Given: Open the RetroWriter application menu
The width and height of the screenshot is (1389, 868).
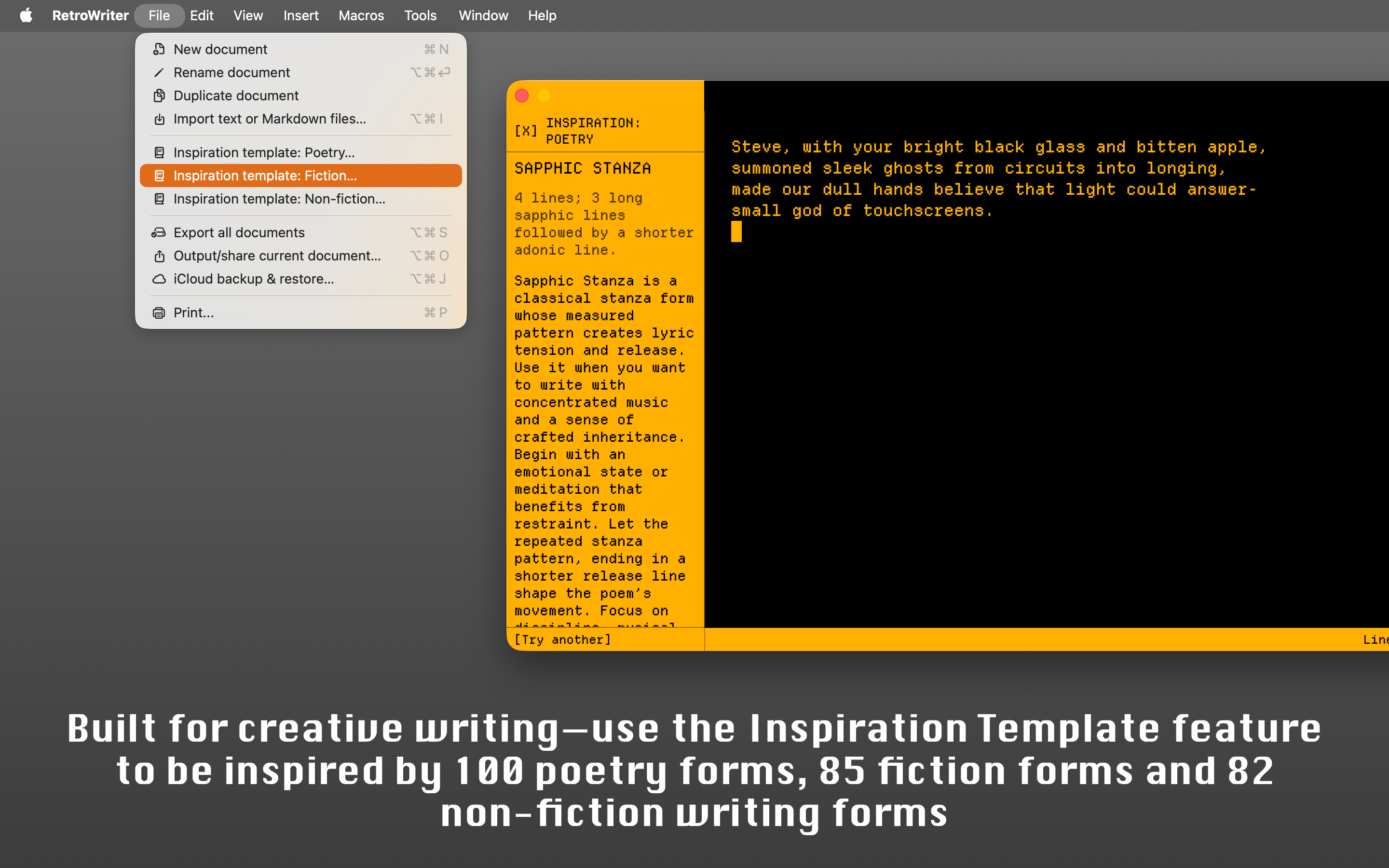Looking at the screenshot, I should click(90, 15).
